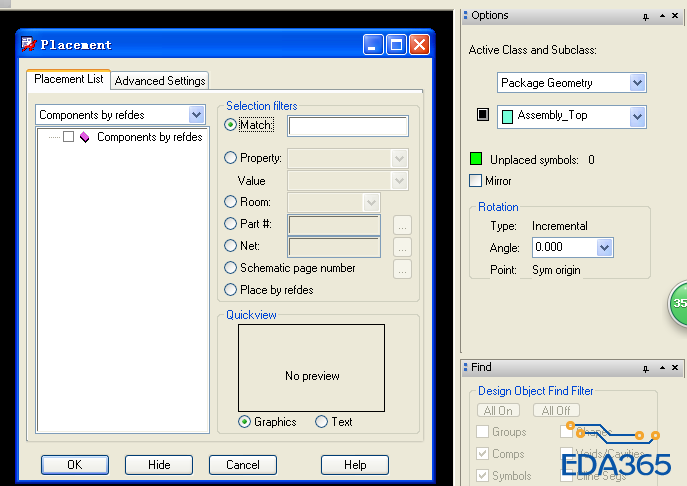Click the OK button
This screenshot has width=687, height=486.
pos(74,465)
